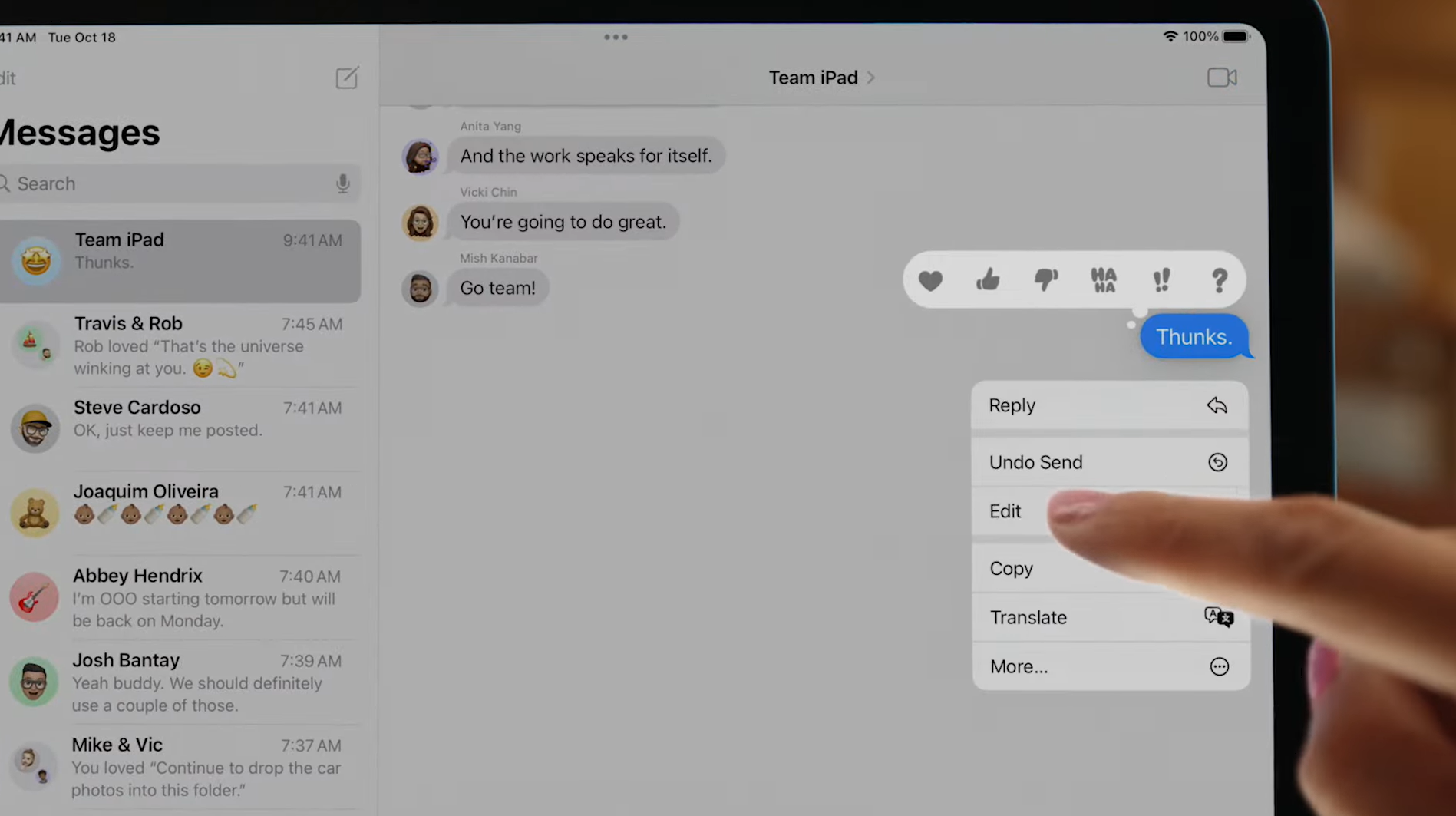Open the Steve Cardoso conversation

pyautogui.click(x=180, y=429)
